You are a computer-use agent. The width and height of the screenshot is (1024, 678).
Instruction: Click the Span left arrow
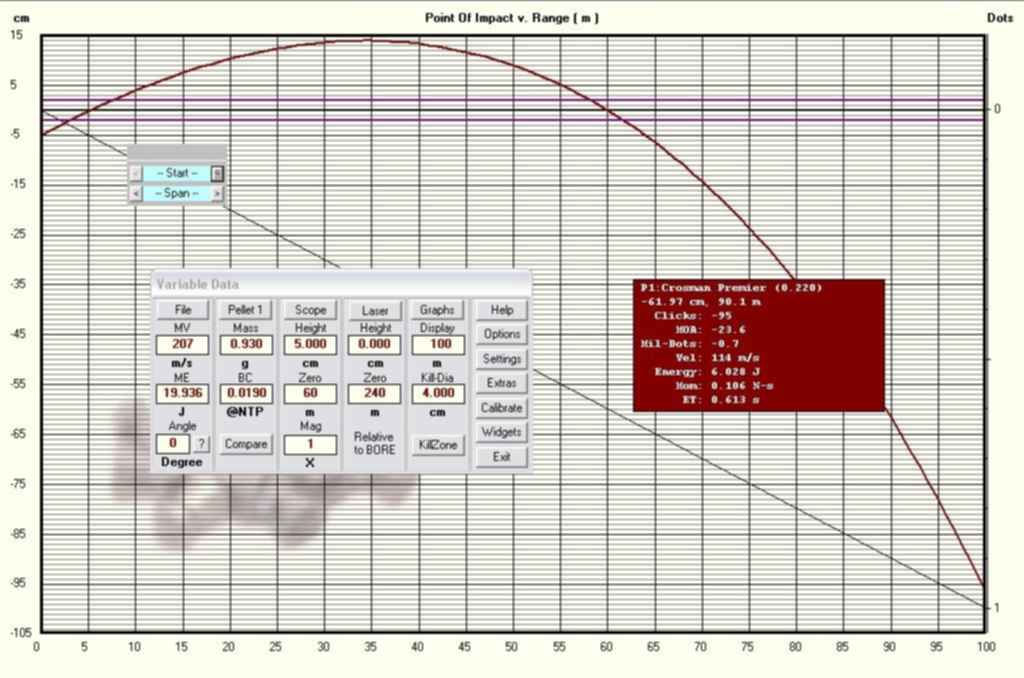pos(136,193)
